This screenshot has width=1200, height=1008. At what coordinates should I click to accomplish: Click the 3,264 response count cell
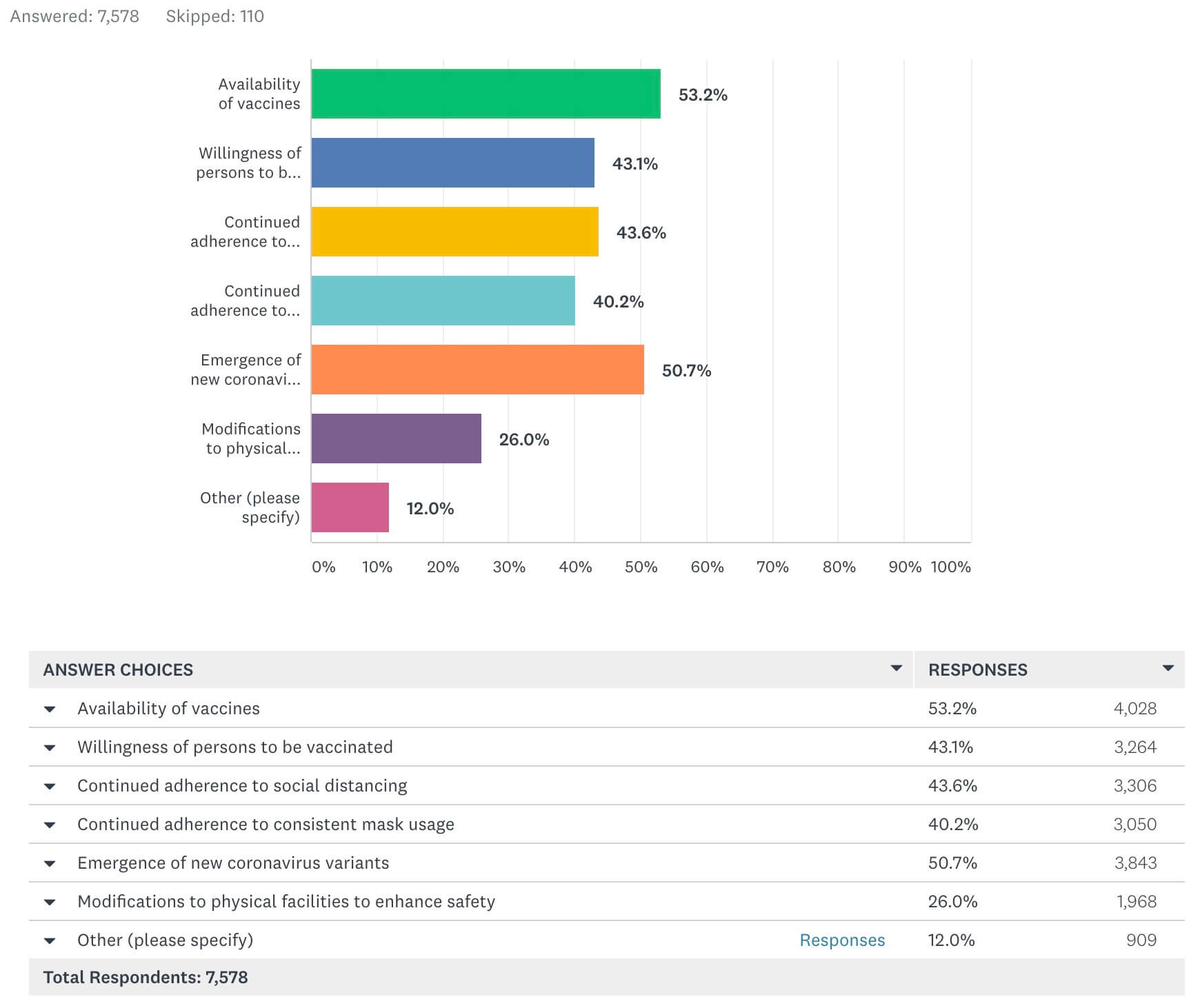[x=1135, y=747]
